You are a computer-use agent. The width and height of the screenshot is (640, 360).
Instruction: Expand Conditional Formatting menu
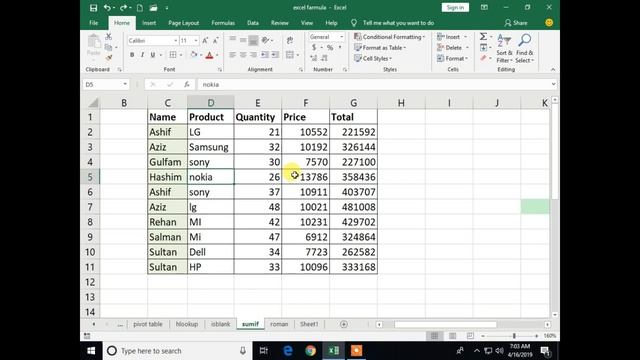(x=390, y=37)
